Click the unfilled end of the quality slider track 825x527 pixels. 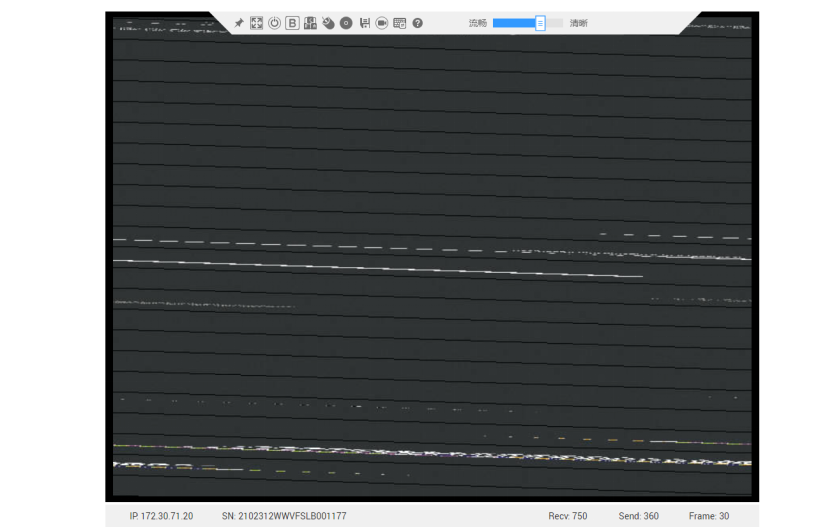point(555,23)
